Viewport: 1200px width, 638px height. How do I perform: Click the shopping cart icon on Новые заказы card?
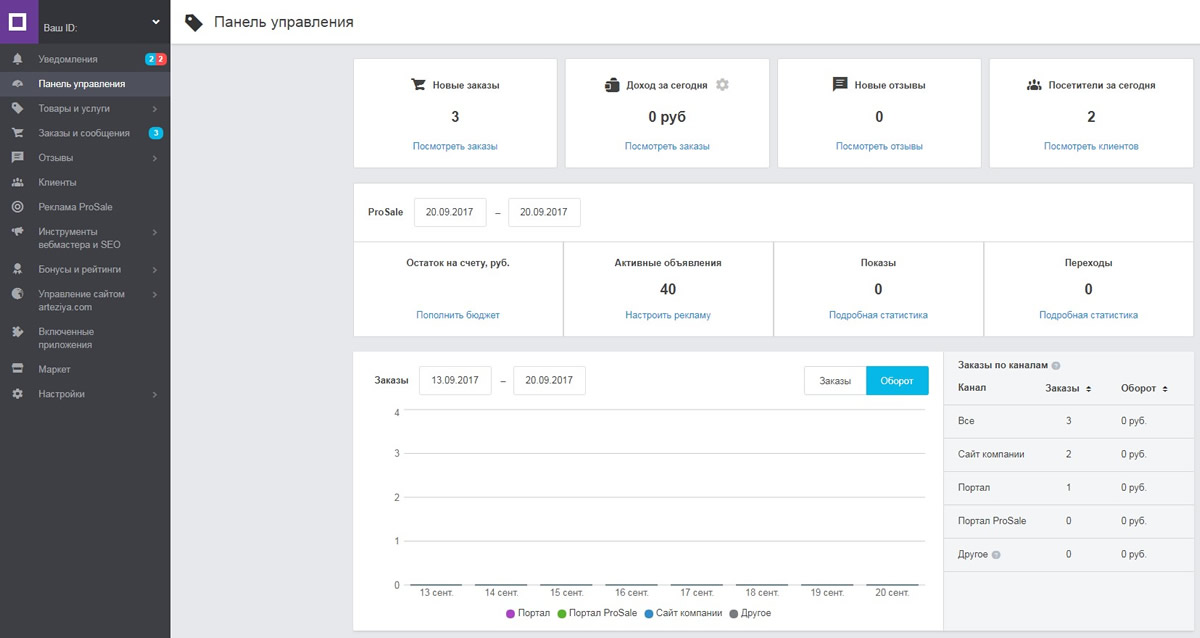(420, 84)
